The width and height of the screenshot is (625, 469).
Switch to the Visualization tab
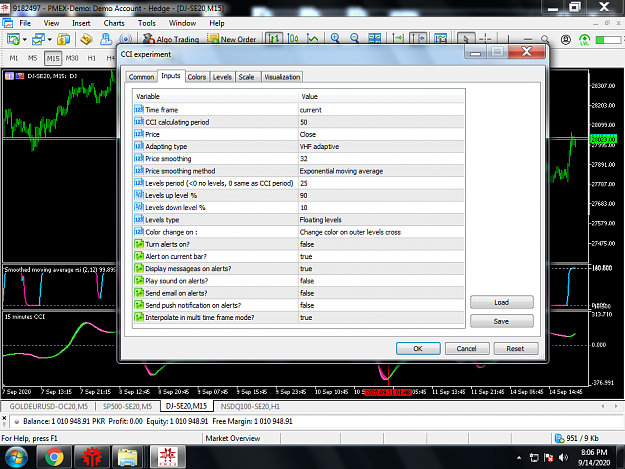tap(282, 77)
